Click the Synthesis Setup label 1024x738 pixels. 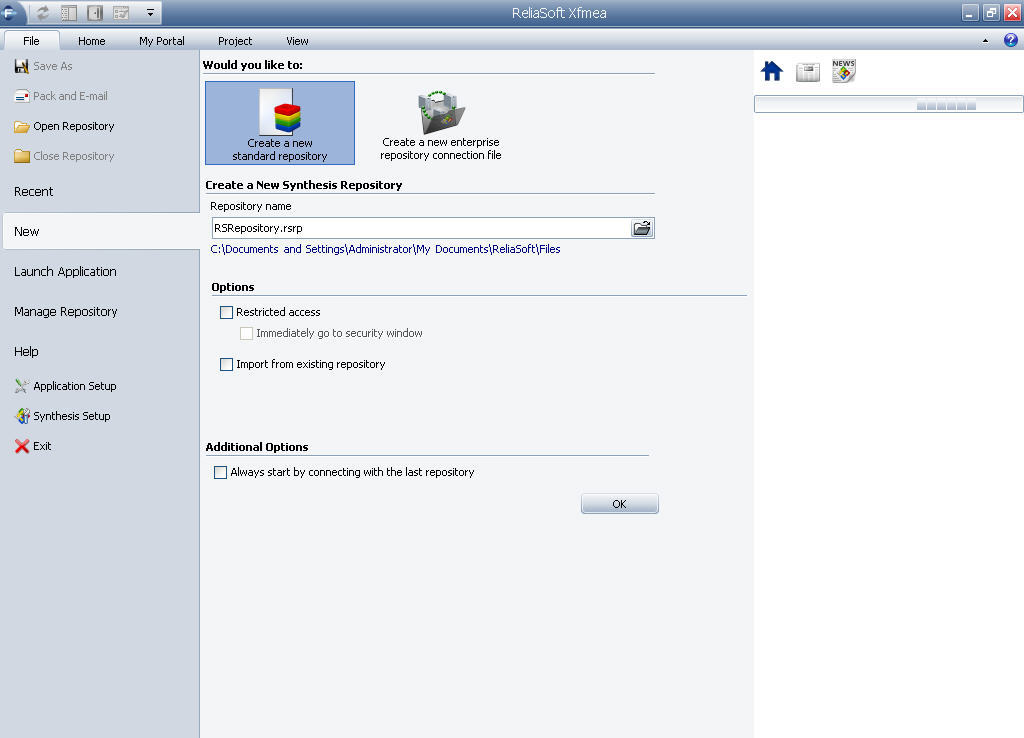72,416
